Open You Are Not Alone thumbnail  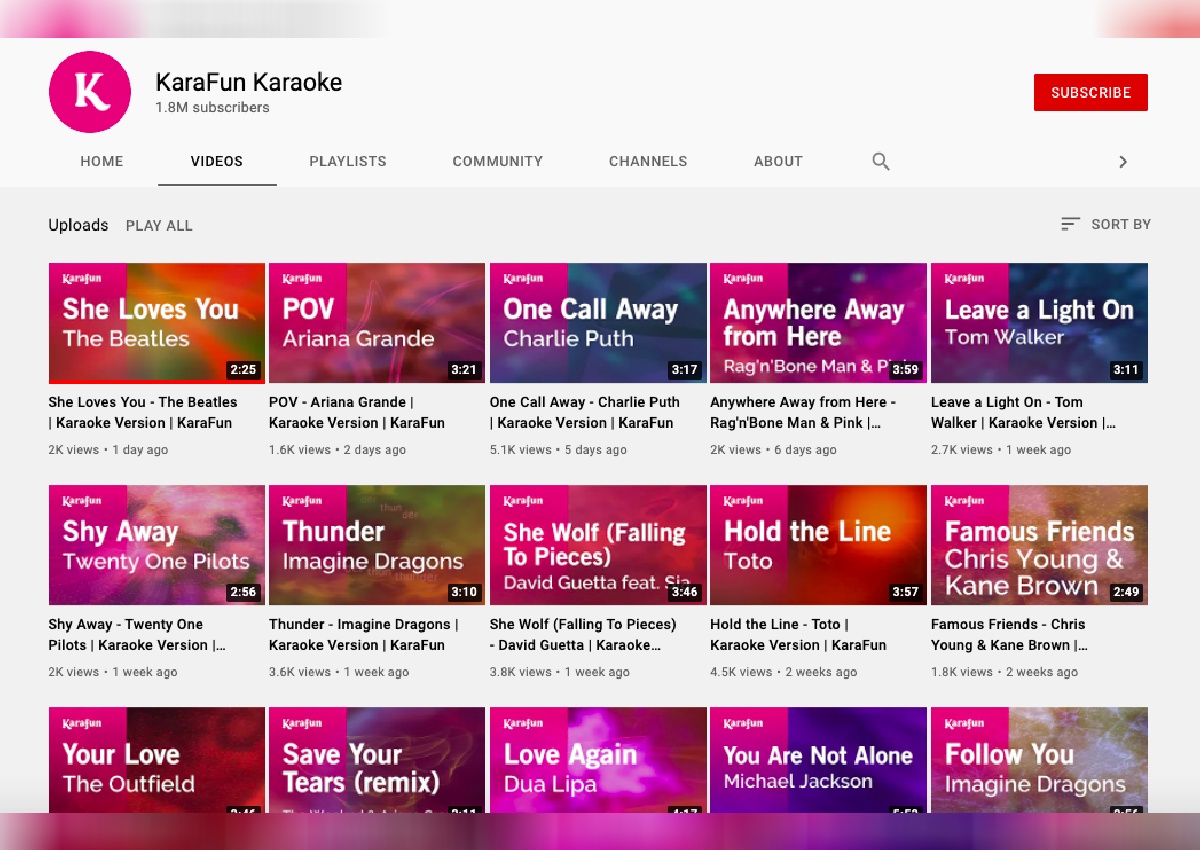[818, 760]
